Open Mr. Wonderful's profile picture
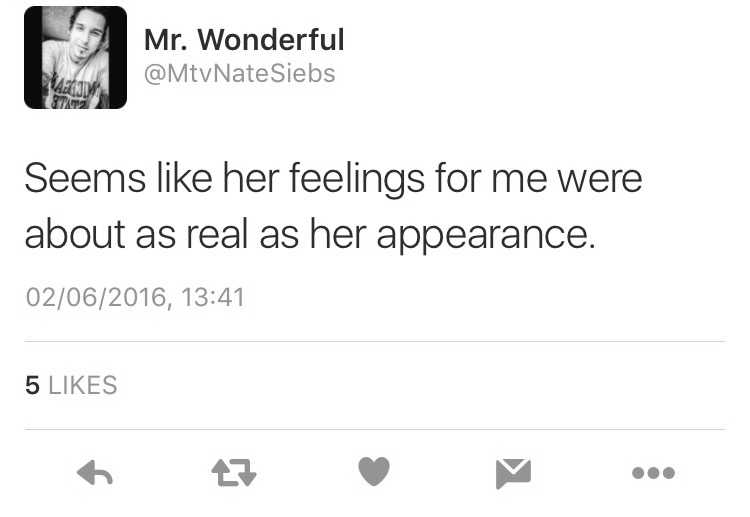This screenshot has width=750, height=517. (x=76, y=57)
